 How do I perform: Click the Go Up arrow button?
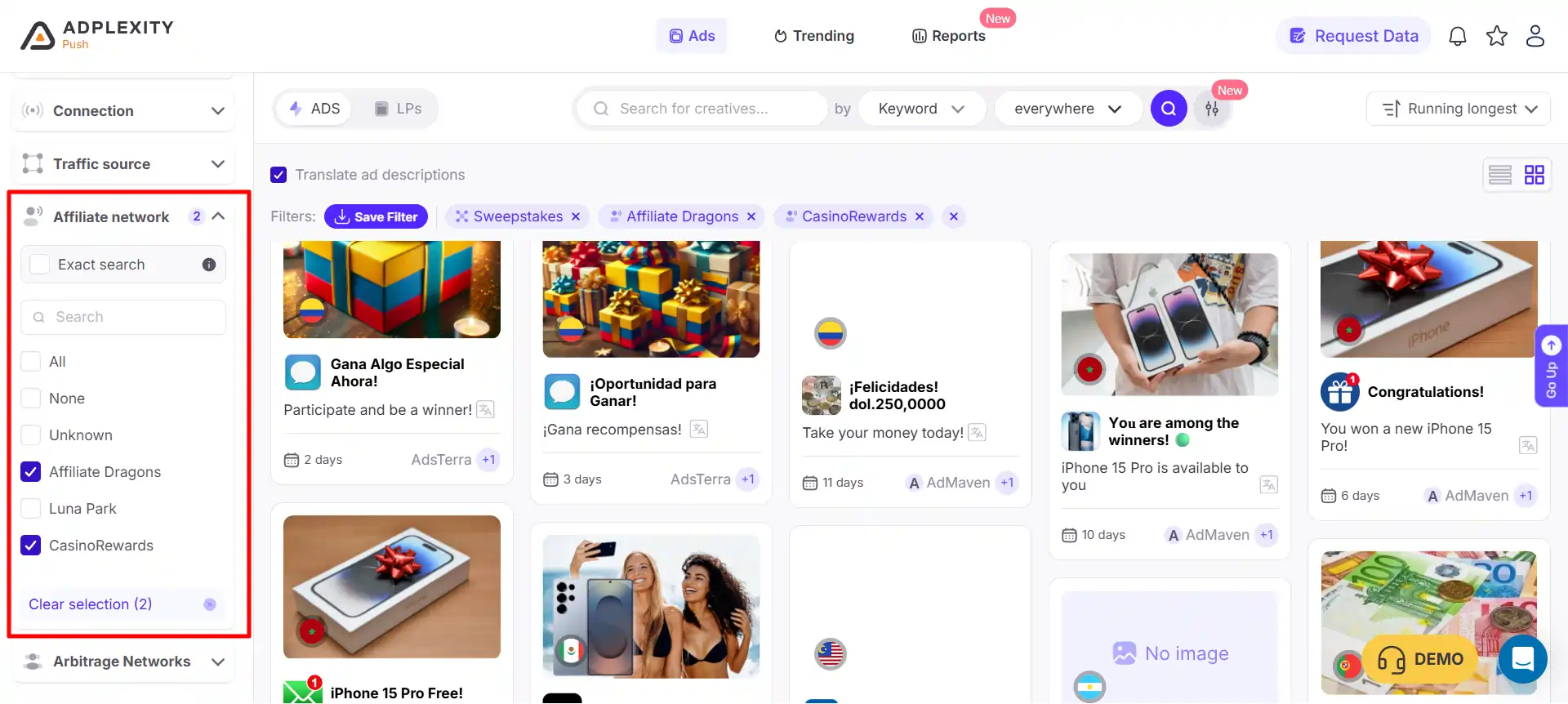(x=1551, y=366)
